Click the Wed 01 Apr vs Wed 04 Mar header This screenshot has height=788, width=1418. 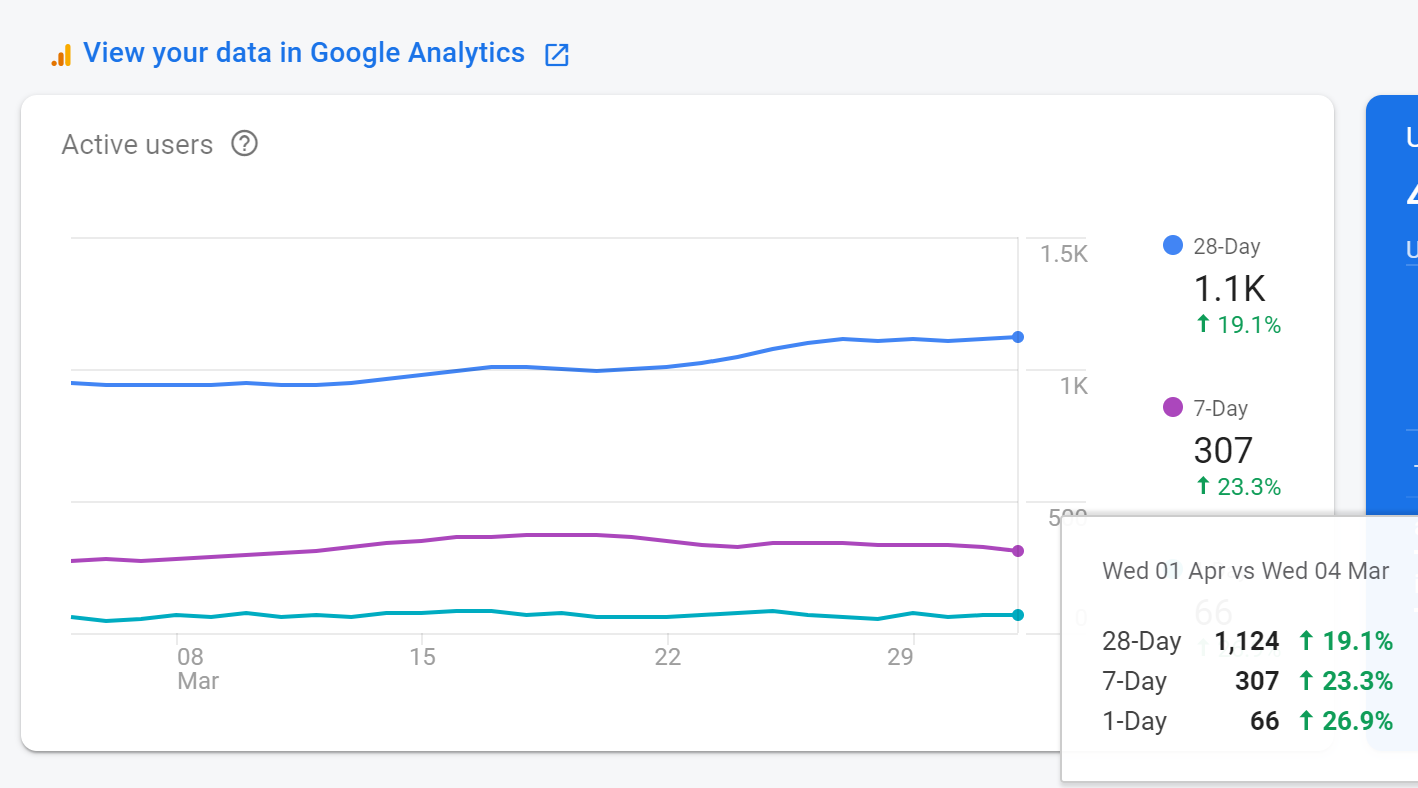(x=1246, y=571)
